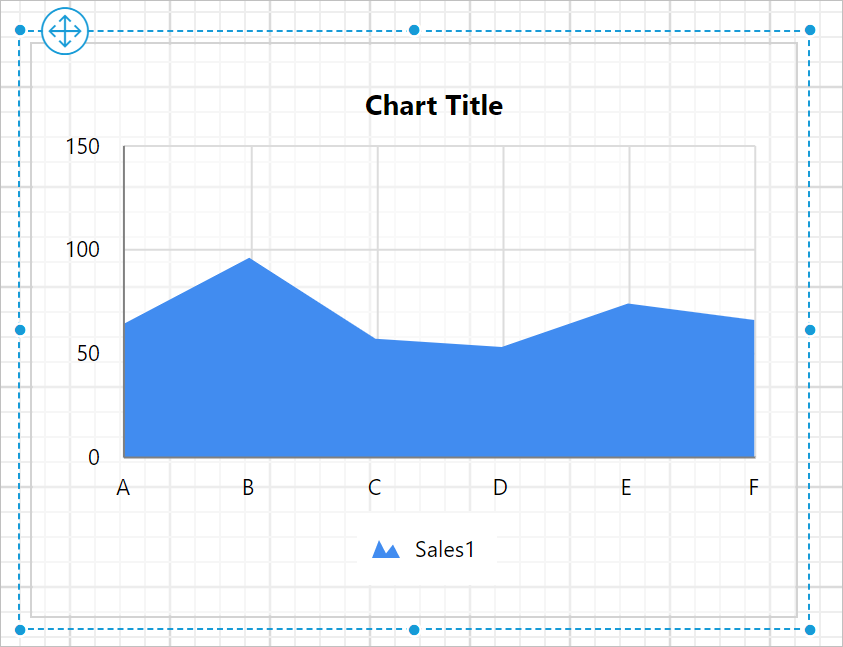Click the move handle crosshair icon
The height and width of the screenshot is (647, 843).
[x=64, y=31]
